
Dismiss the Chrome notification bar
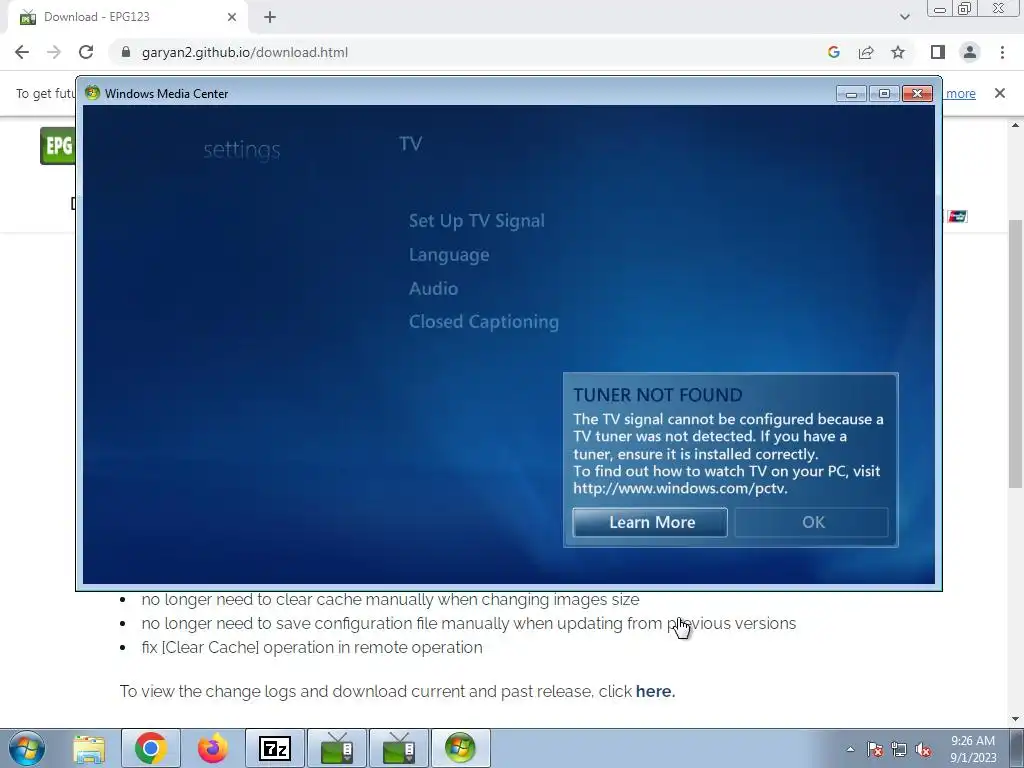click(1000, 93)
